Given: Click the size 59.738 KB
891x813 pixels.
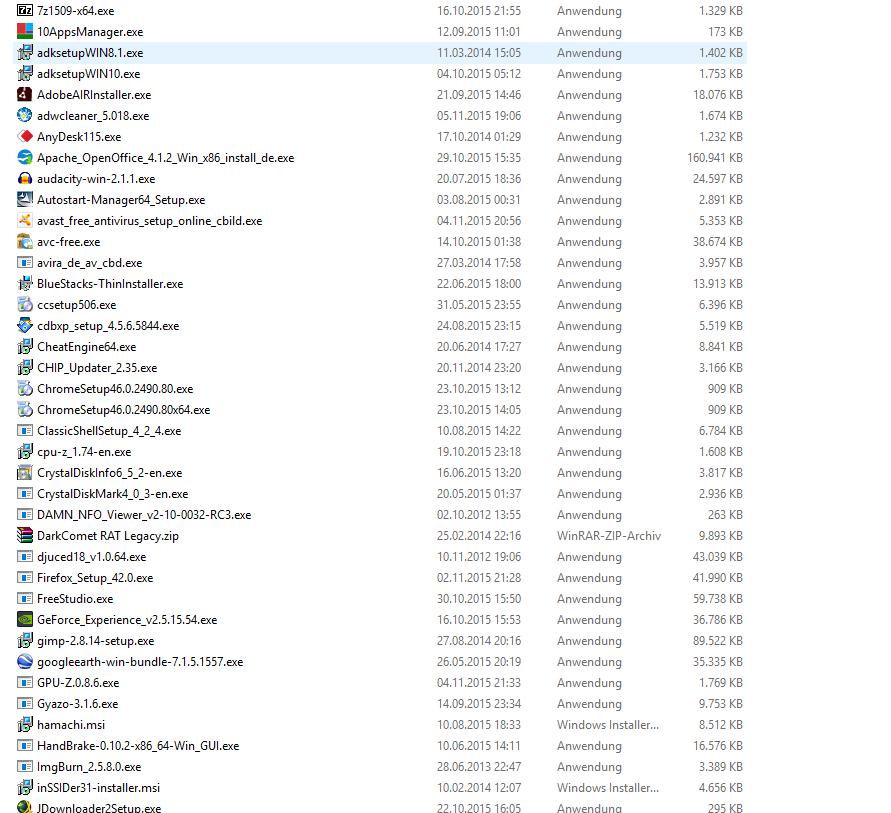Looking at the screenshot, I should 718,599.
